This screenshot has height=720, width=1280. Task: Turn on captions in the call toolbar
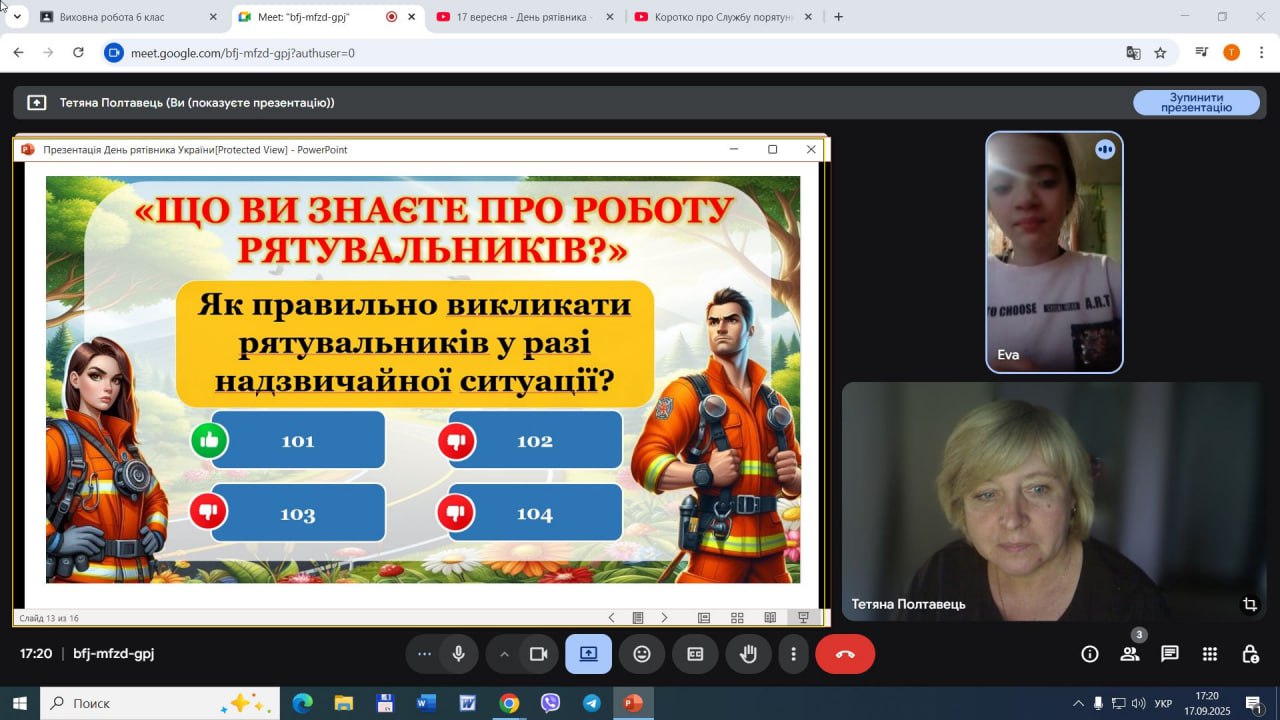(695, 654)
